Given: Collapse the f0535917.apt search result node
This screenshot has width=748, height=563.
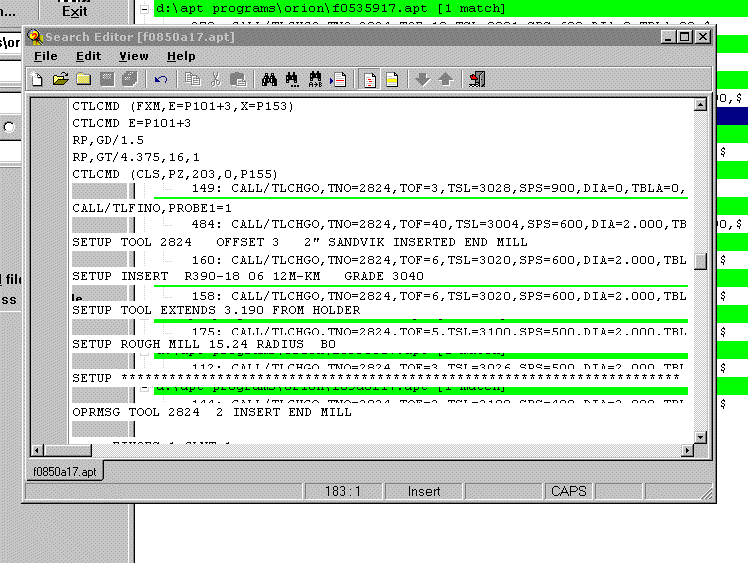Looking at the screenshot, I should pos(146,8).
